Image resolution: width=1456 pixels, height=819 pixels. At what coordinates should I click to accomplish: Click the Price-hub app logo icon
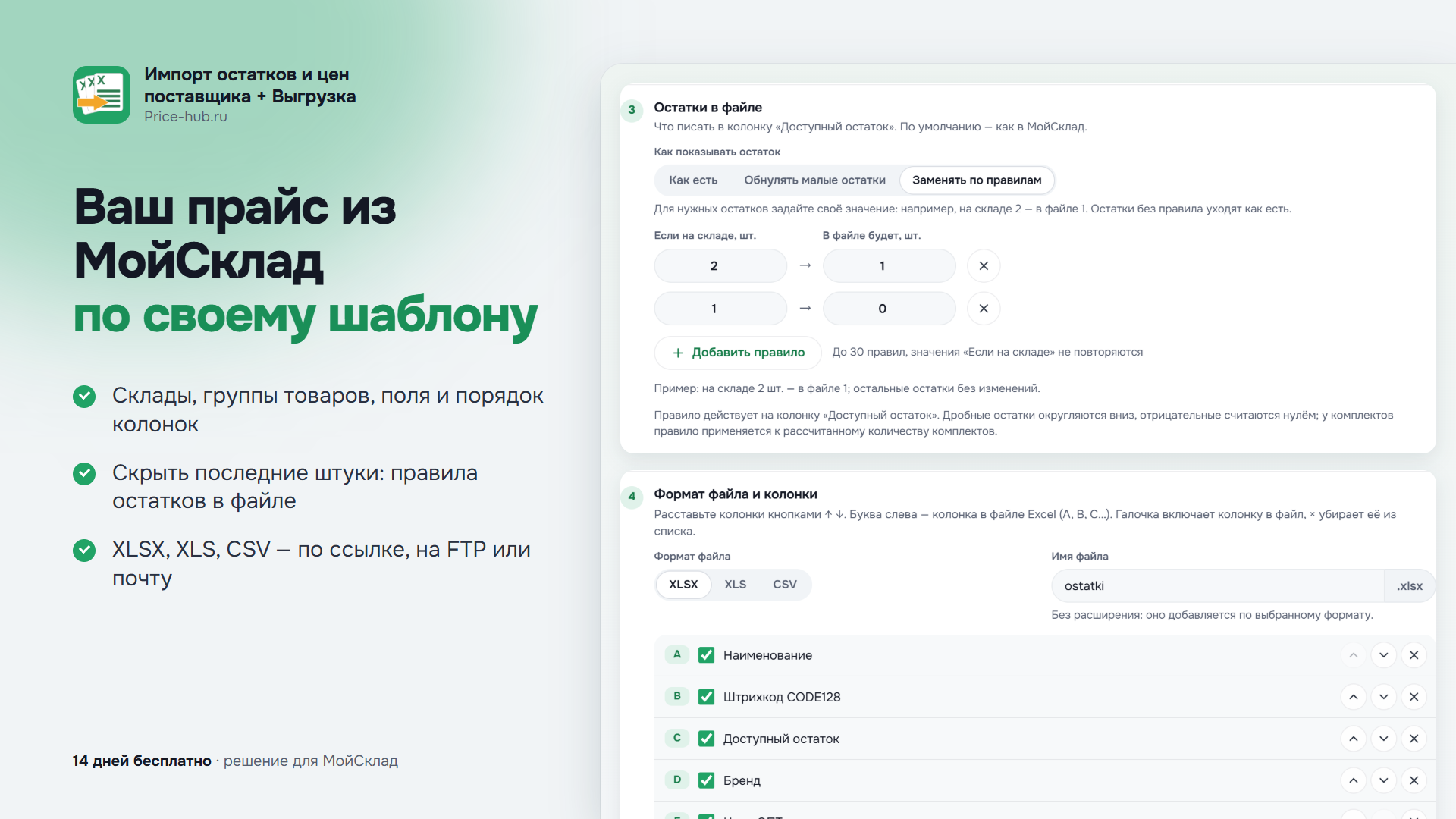tap(102, 95)
